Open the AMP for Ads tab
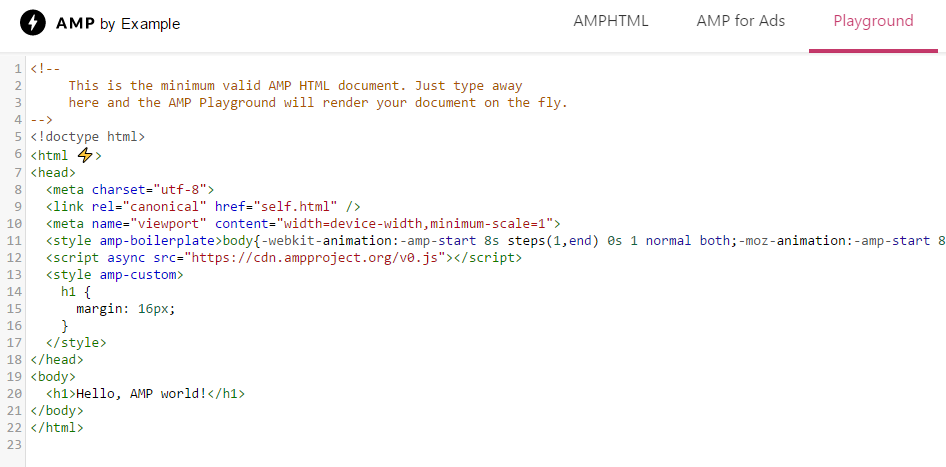 coord(740,21)
